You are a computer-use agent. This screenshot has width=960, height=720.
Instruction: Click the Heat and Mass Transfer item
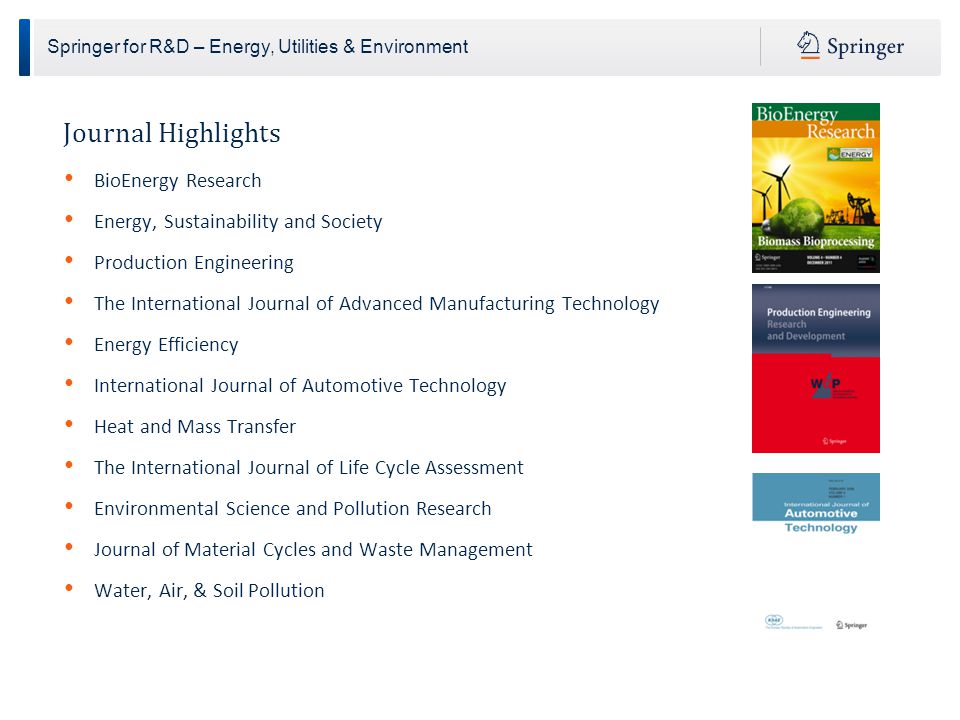[195, 427]
